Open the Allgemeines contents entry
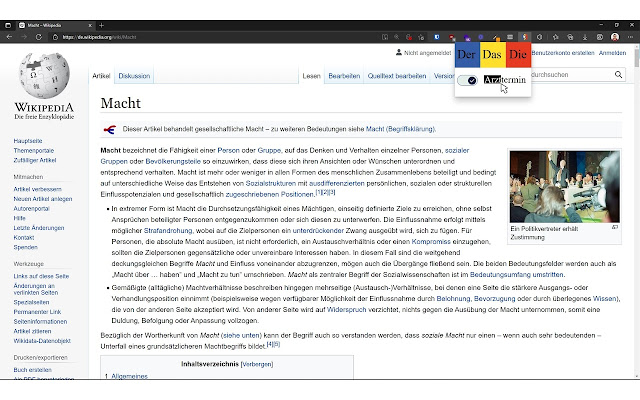 (129, 376)
